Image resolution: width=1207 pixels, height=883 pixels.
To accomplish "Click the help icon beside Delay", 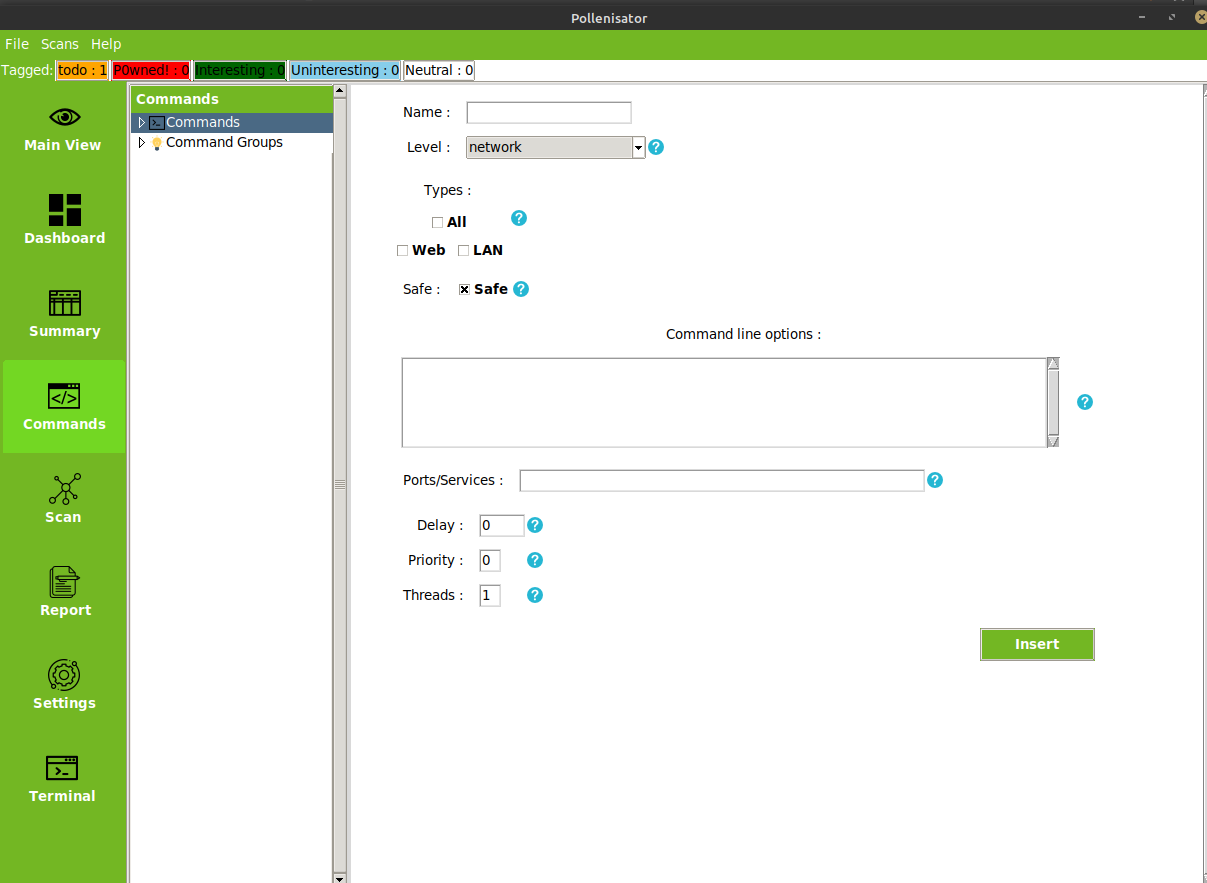I will point(535,525).
